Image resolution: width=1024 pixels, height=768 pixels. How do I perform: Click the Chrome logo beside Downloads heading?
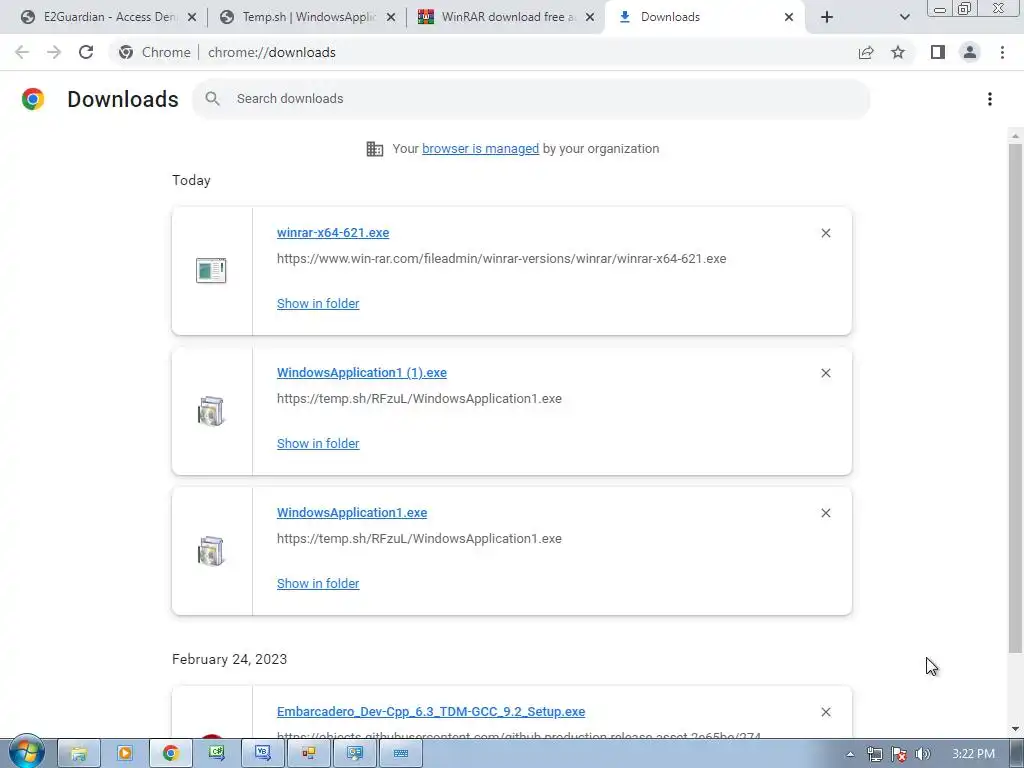tap(33, 99)
